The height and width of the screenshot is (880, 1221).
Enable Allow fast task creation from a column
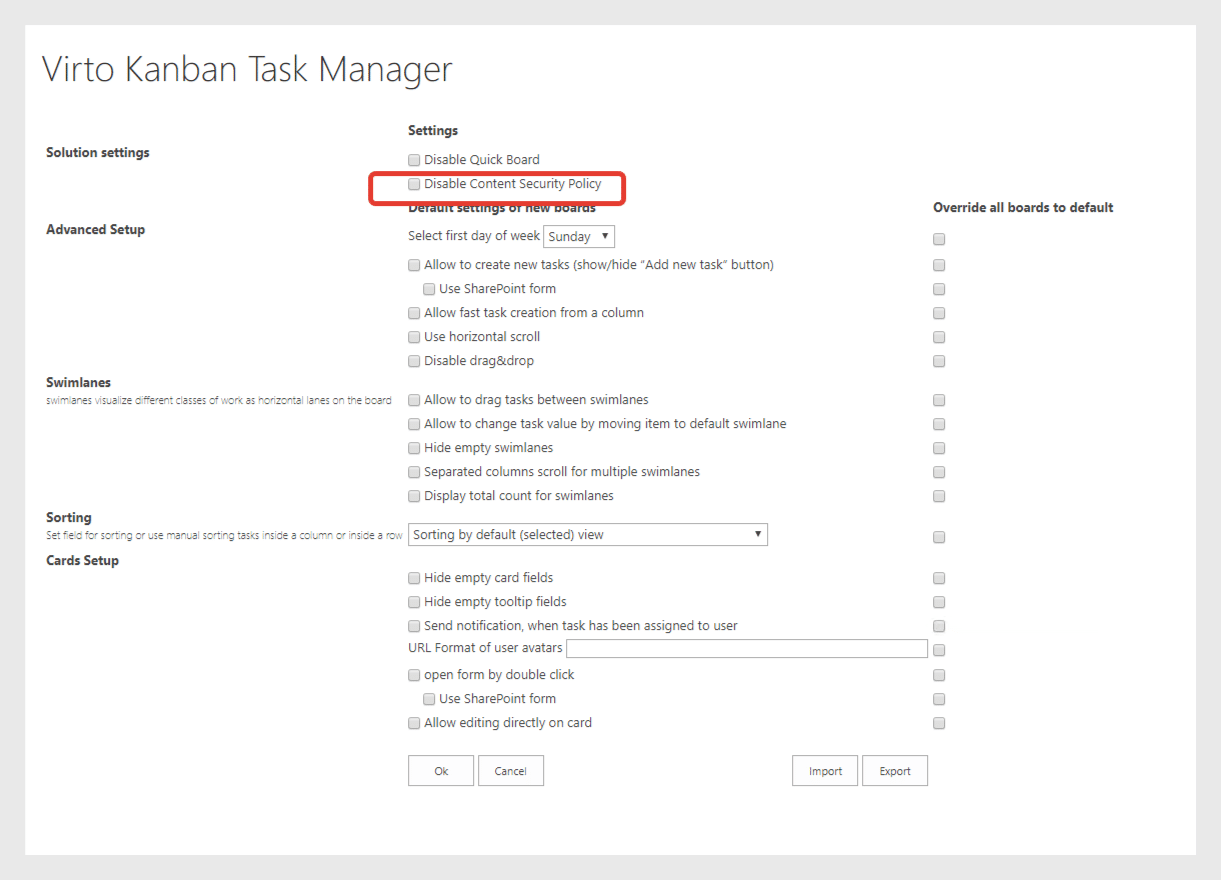414,314
